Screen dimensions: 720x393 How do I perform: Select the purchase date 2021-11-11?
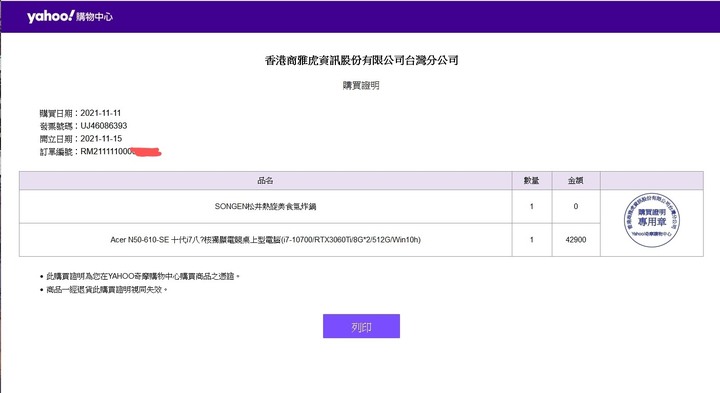pyautogui.click(x=101, y=113)
